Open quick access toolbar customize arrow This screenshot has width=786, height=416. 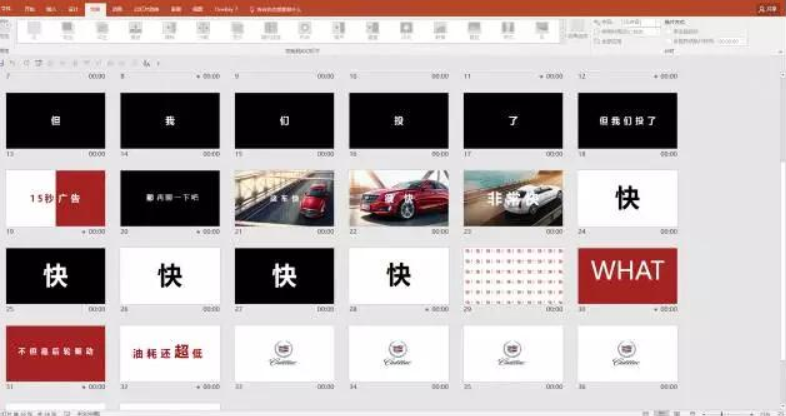point(158,63)
